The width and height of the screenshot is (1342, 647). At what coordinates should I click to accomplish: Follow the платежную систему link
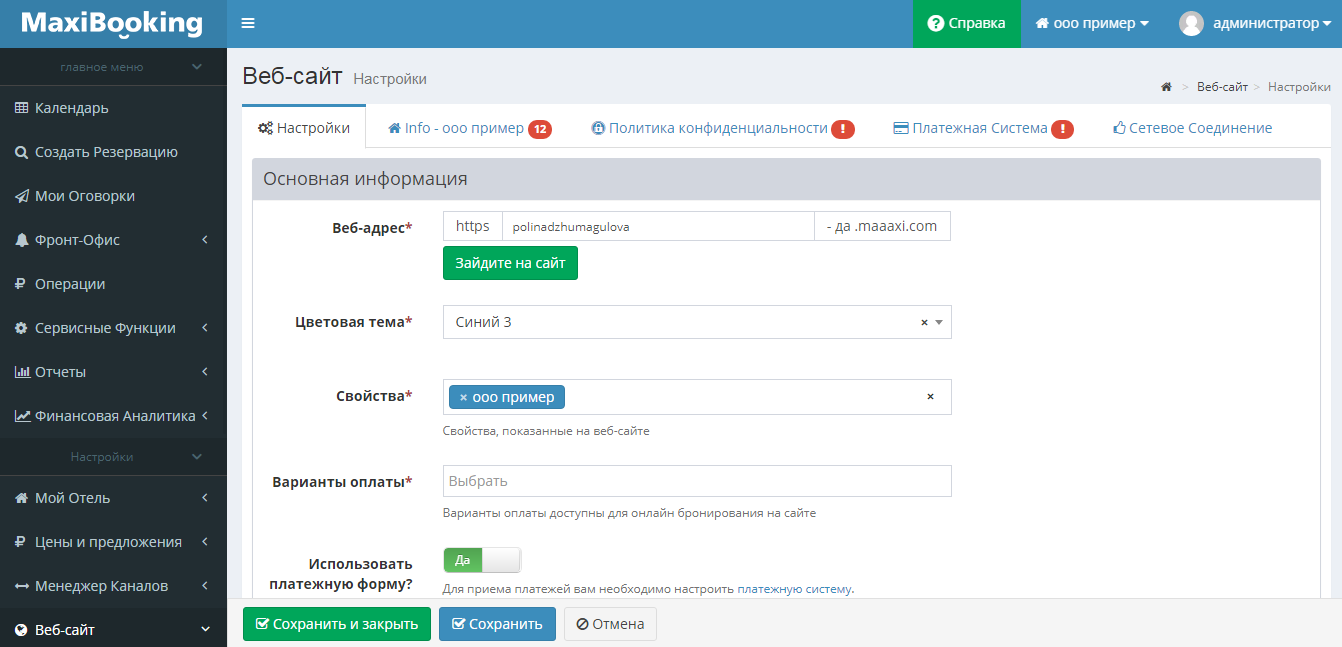pyautogui.click(x=794, y=589)
